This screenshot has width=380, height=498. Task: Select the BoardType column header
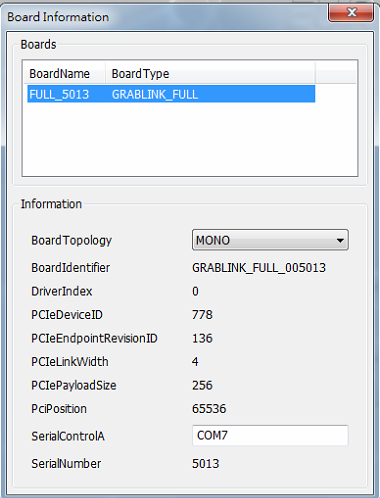click(x=210, y=74)
